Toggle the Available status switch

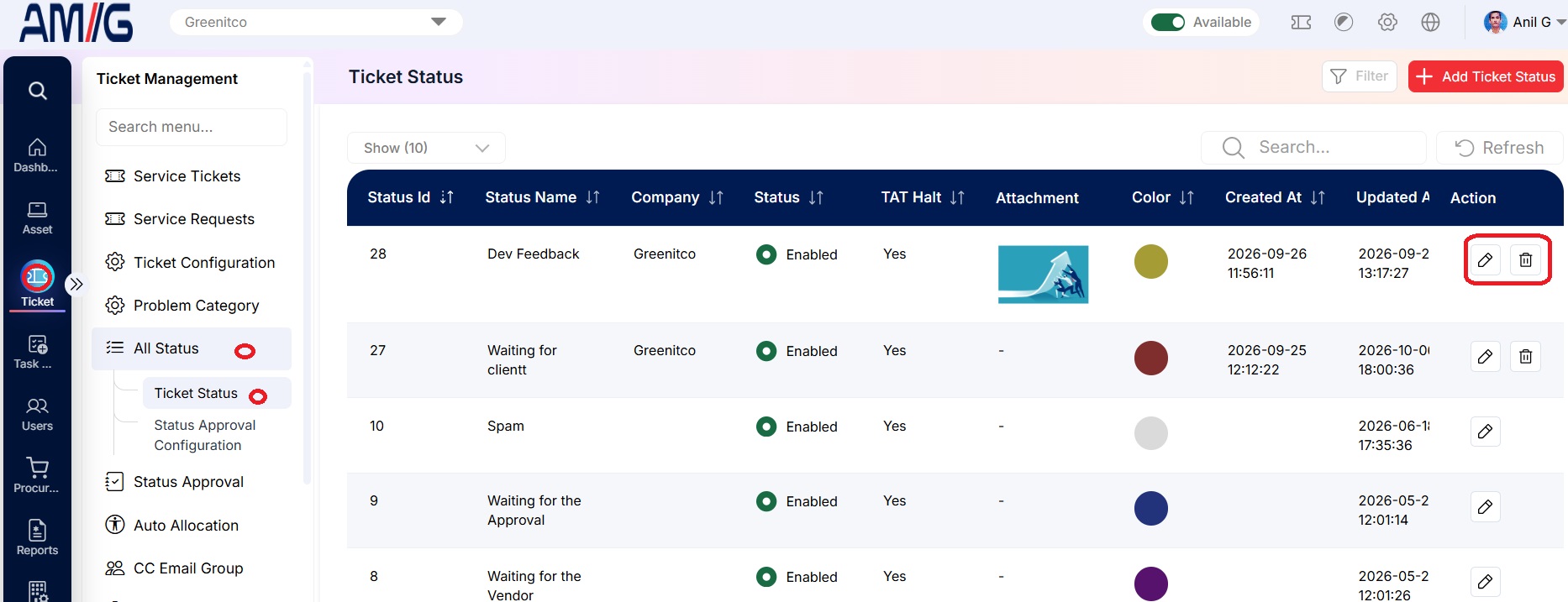click(1167, 23)
